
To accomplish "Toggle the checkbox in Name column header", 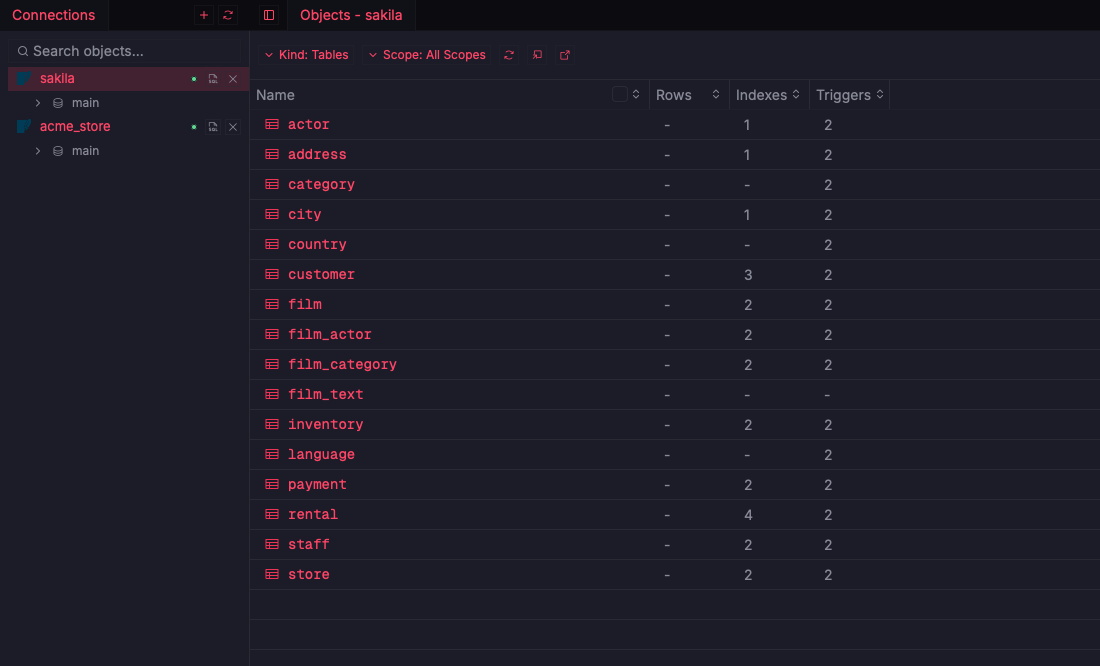I will [619, 94].
